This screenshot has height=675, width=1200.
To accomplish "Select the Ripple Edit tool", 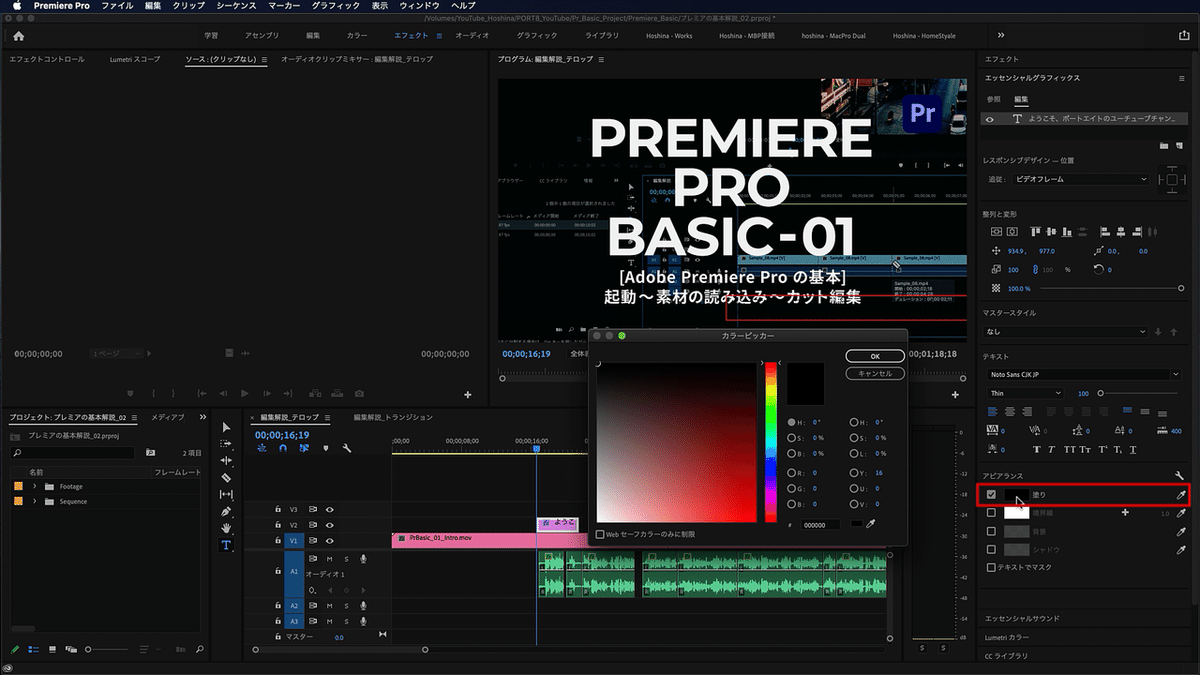I will (x=226, y=461).
